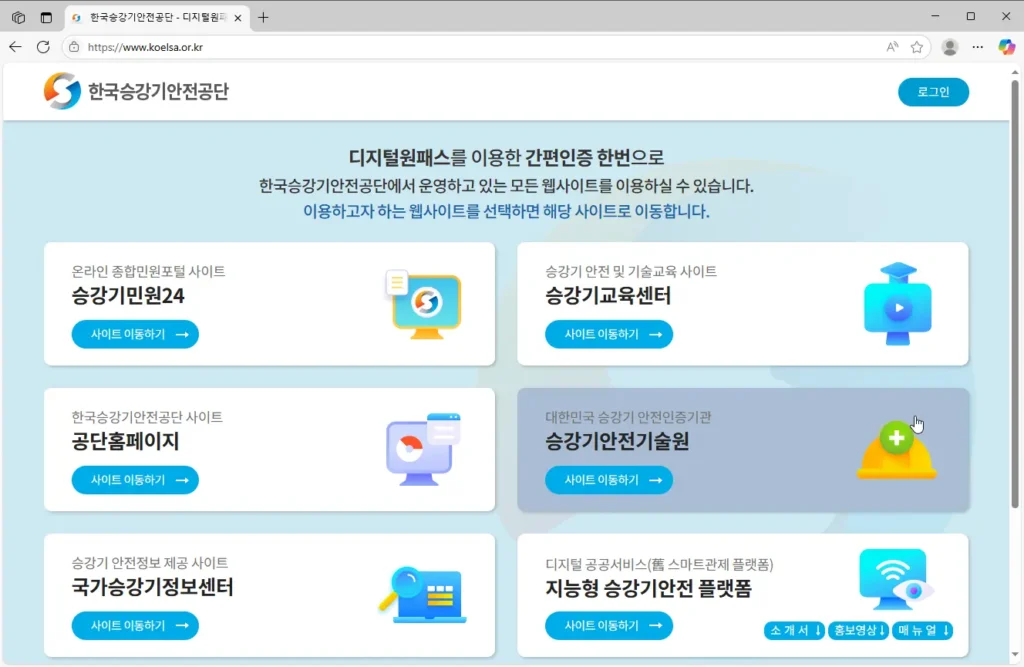Download the 소개서 file
This screenshot has width=1024, height=667.
click(794, 630)
